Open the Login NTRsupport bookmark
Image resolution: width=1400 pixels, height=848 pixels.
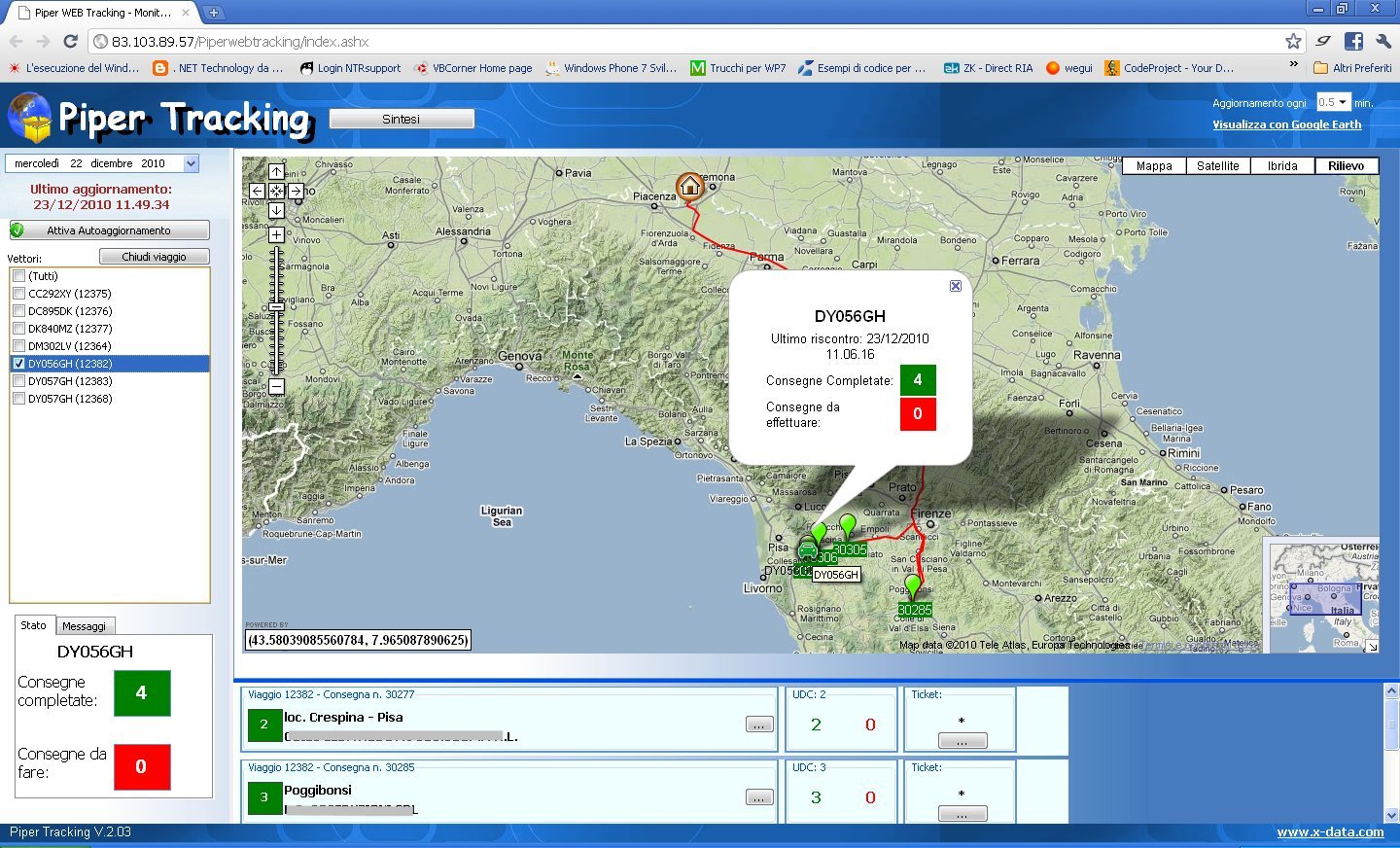point(350,68)
